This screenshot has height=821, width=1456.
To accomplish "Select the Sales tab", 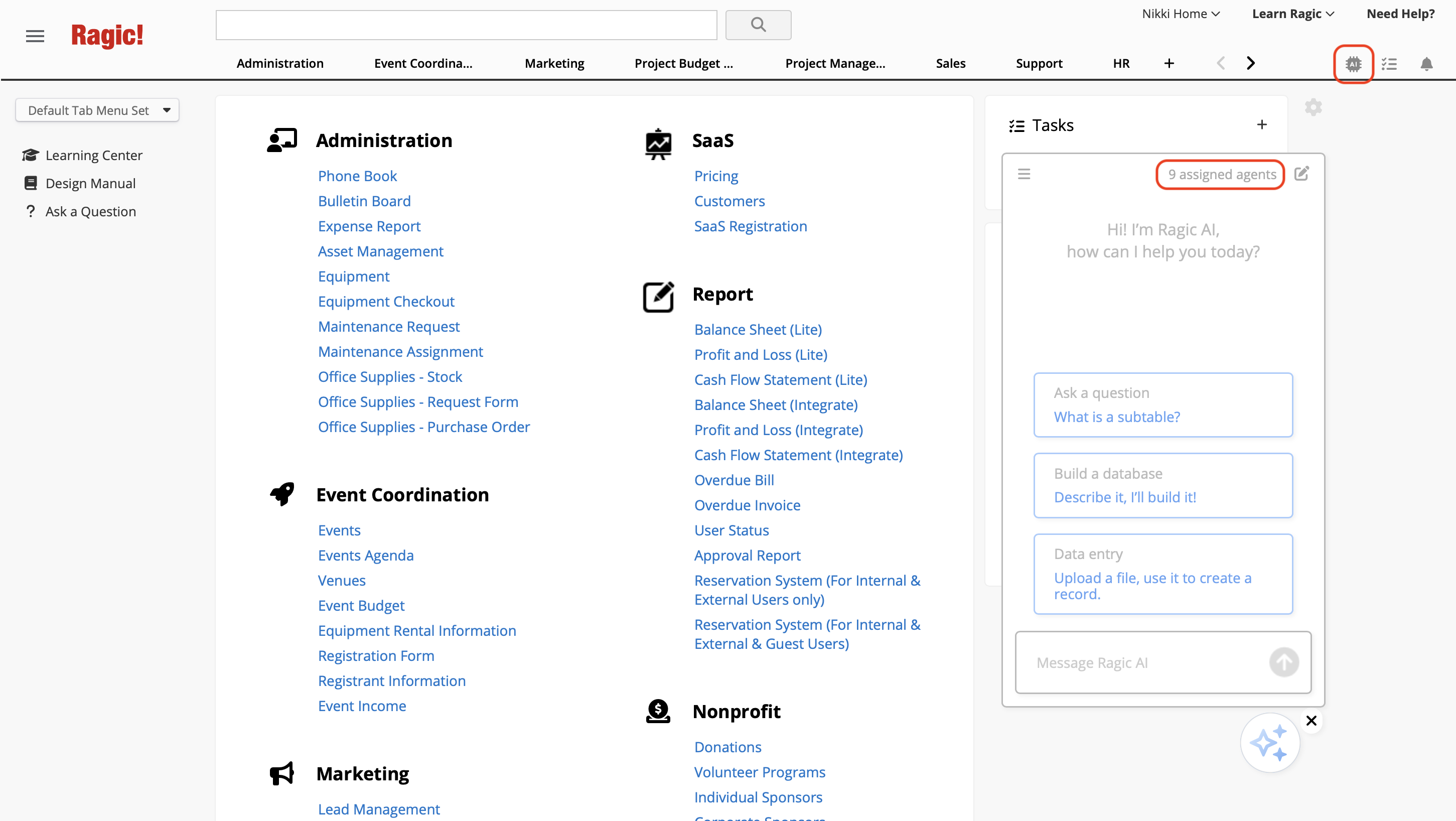I will coord(950,63).
